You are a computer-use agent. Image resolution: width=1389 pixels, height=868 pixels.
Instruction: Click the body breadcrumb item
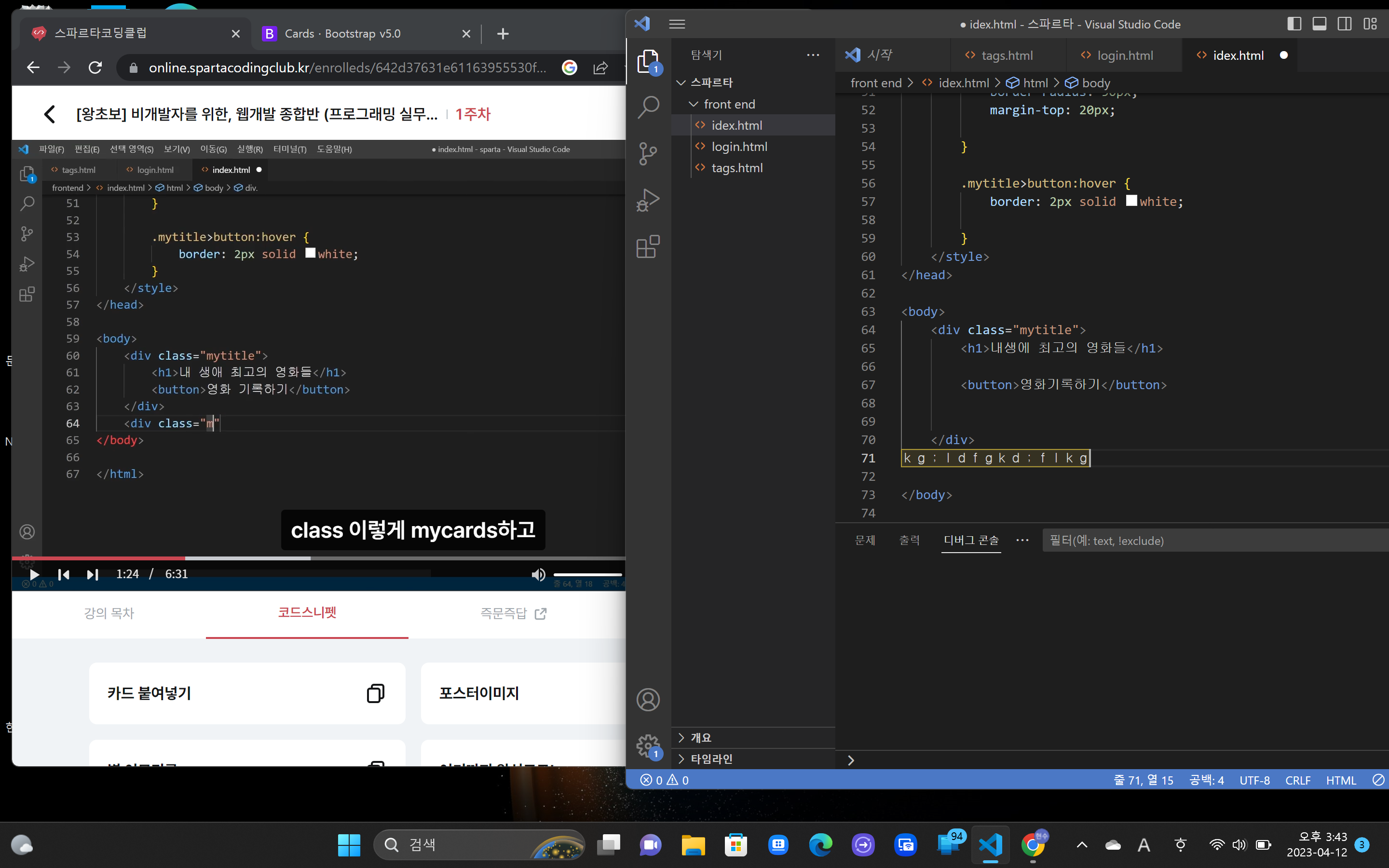tap(1088, 82)
